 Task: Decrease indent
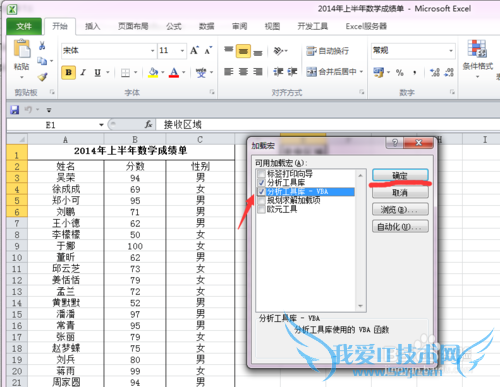278,72
